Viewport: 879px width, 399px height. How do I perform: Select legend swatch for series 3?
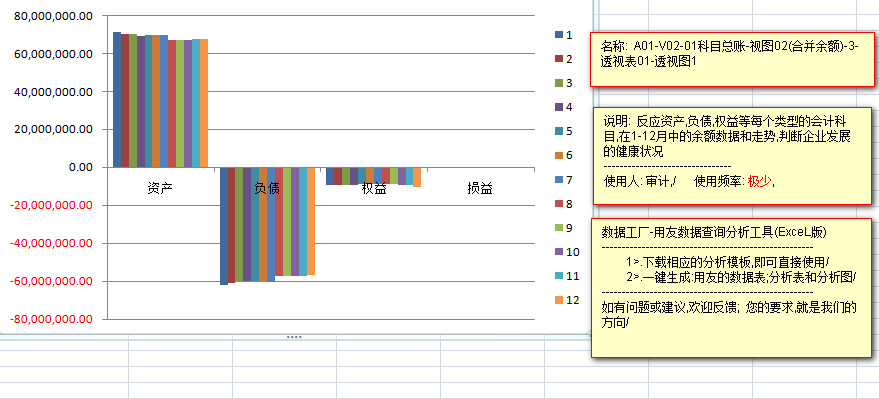point(558,83)
